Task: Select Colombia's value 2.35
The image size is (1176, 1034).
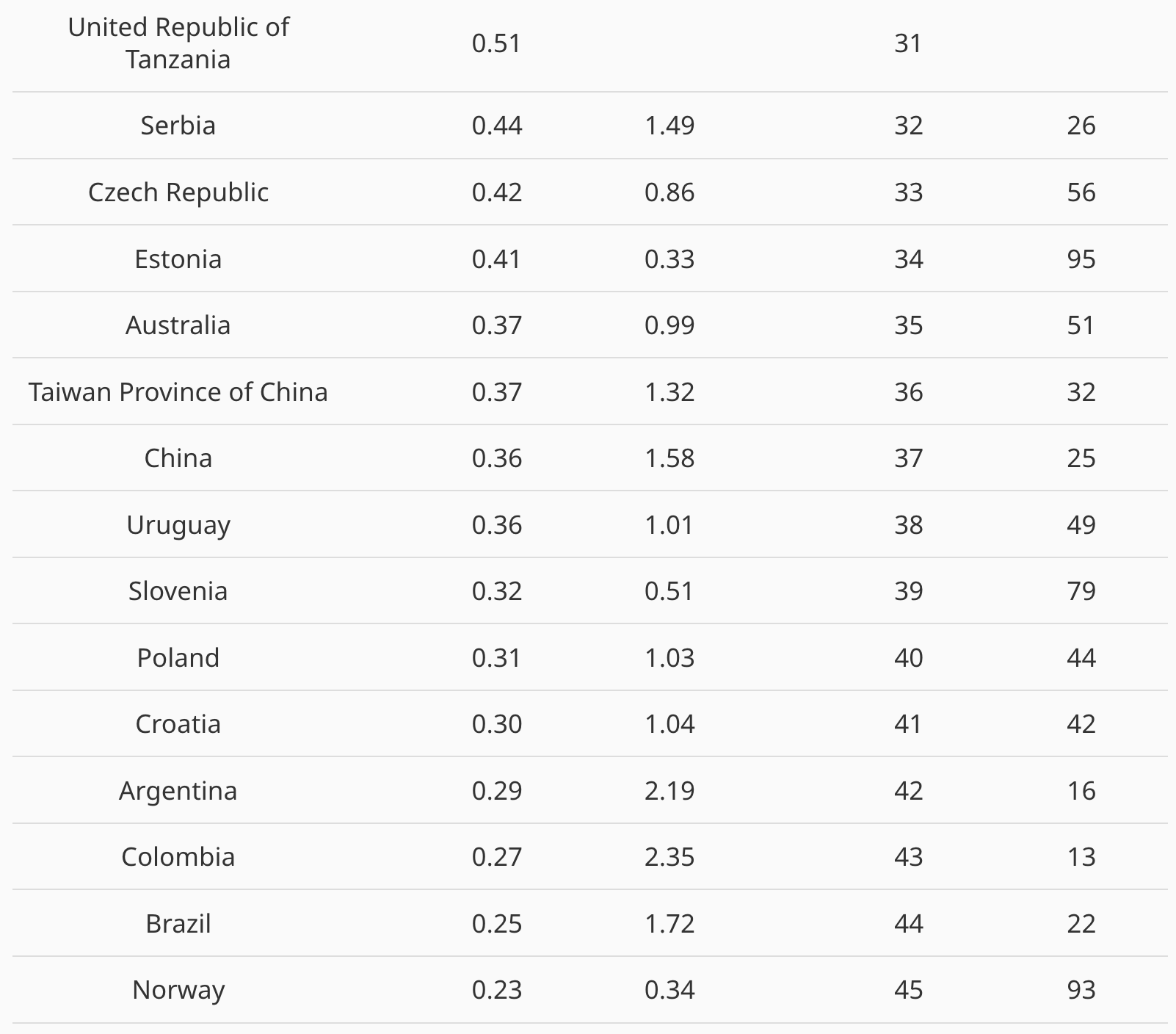Action: pos(669,857)
